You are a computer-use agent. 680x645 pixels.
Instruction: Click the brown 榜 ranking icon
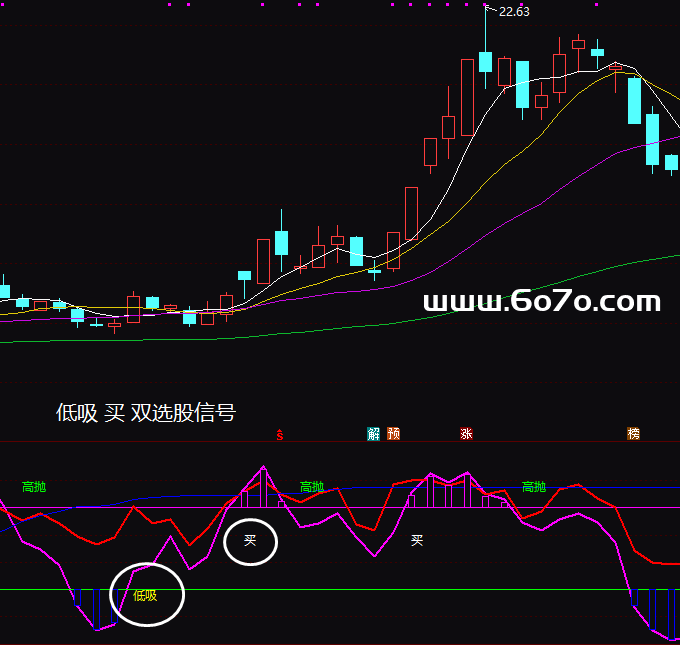point(633,434)
